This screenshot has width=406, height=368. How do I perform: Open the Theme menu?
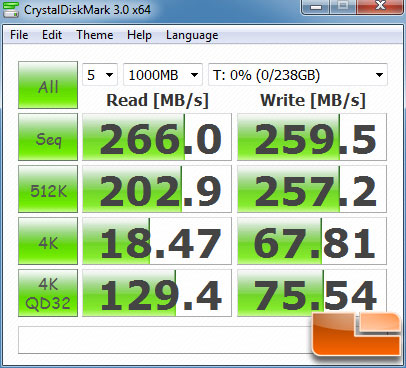pyautogui.click(x=95, y=35)
